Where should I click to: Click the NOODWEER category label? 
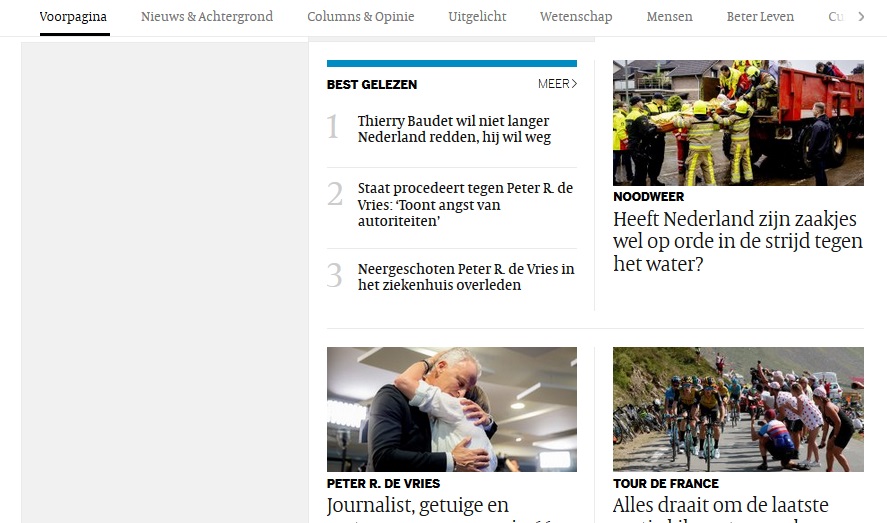click(648, 197)
